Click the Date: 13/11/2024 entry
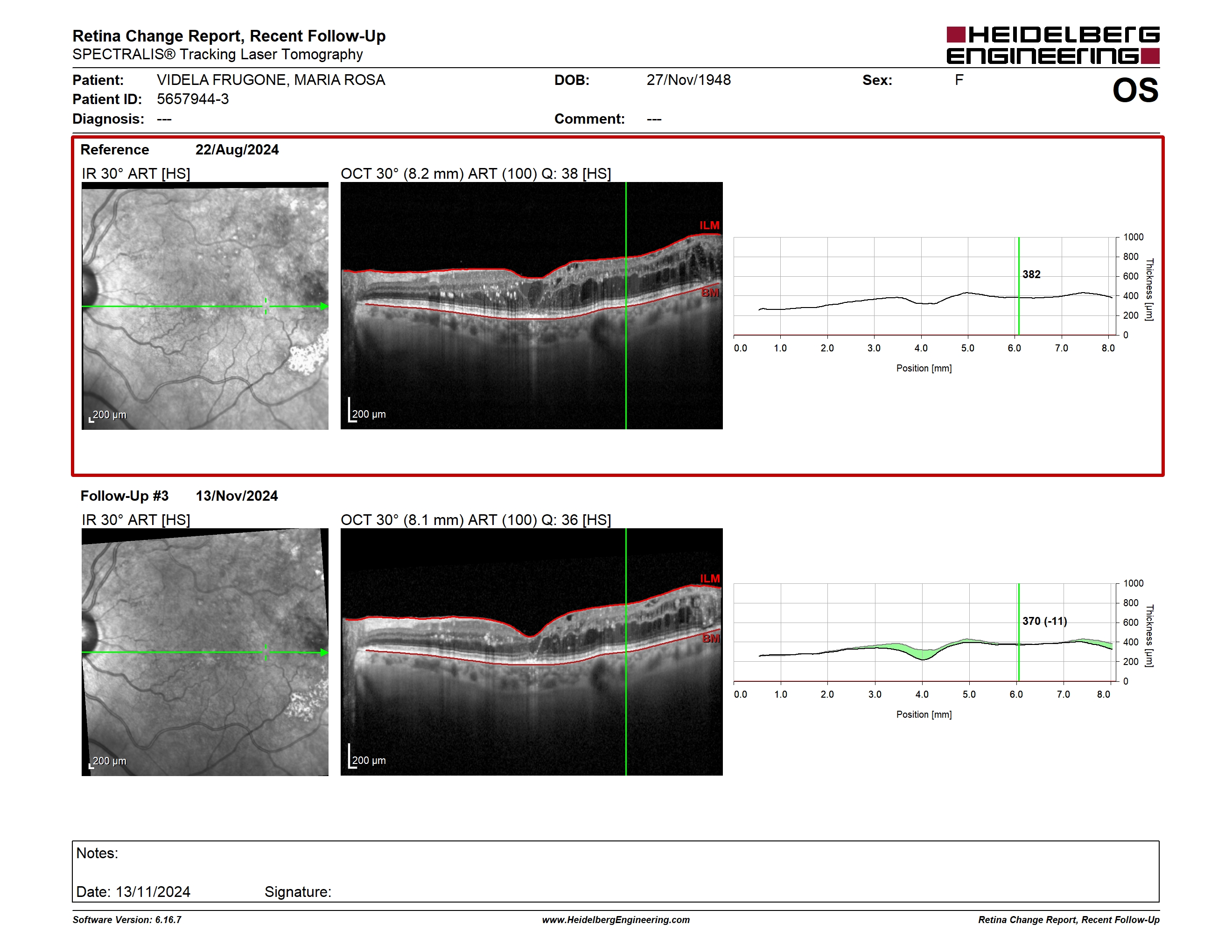1232x952 pixels. (x=133, y=892)
